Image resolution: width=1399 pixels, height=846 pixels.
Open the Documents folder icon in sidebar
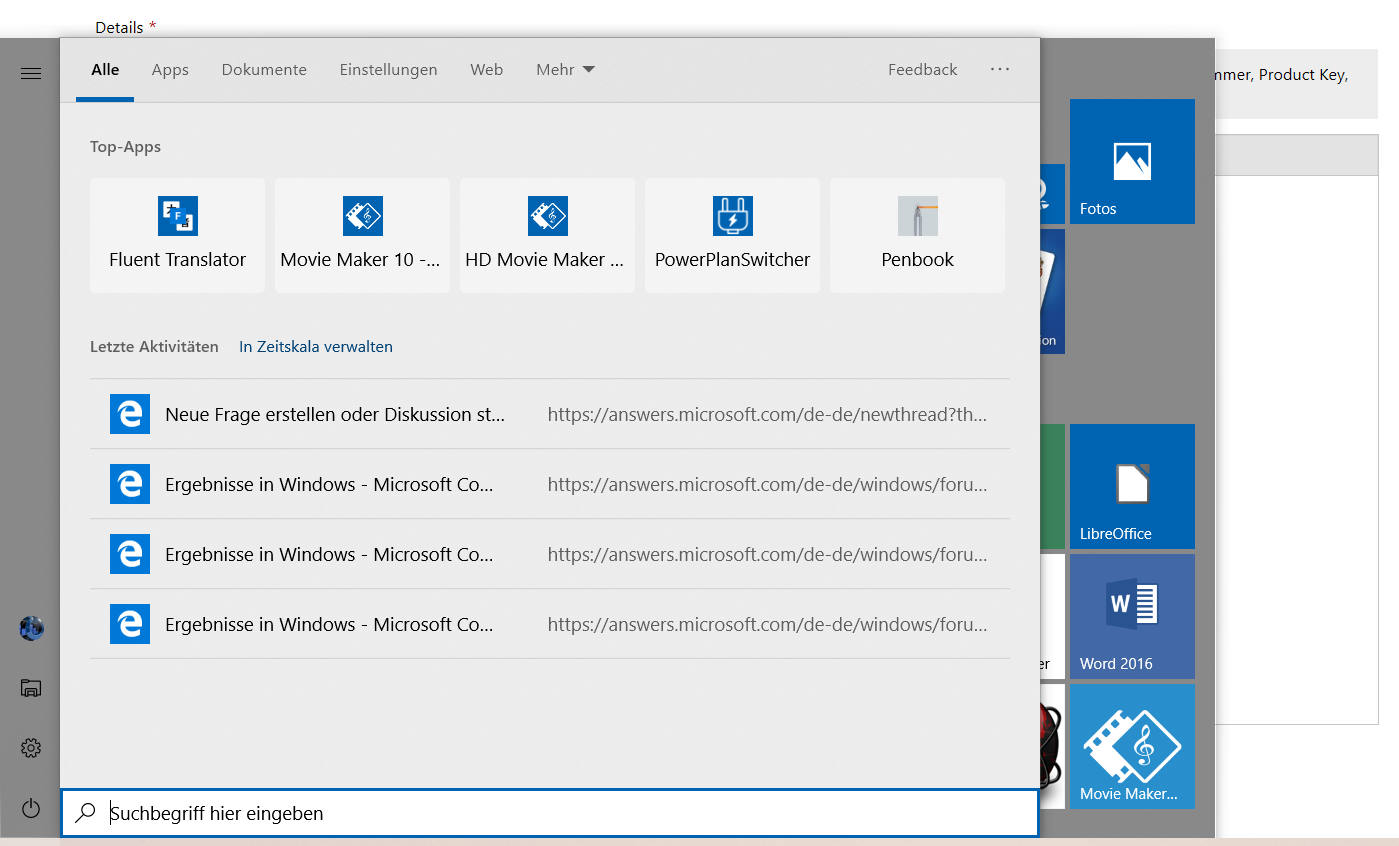click(x=31, y=687)
